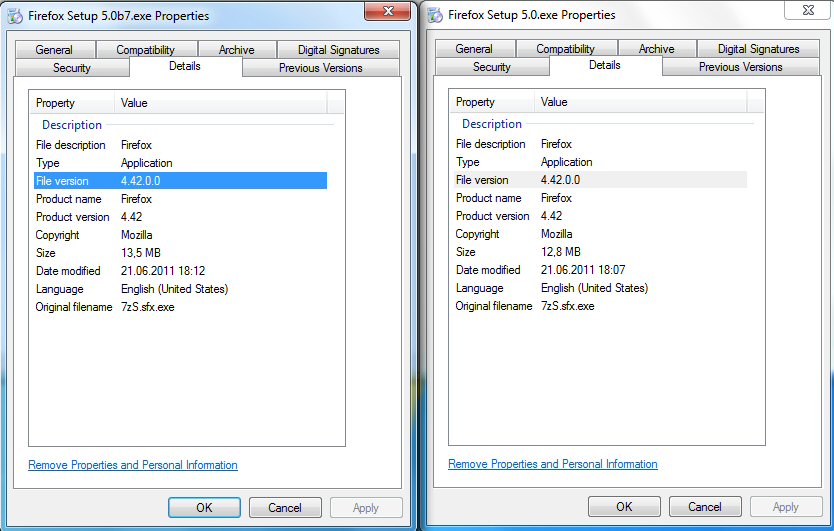Select Date modified row showing 21.06.2011 18:07

tap(601, 270)
